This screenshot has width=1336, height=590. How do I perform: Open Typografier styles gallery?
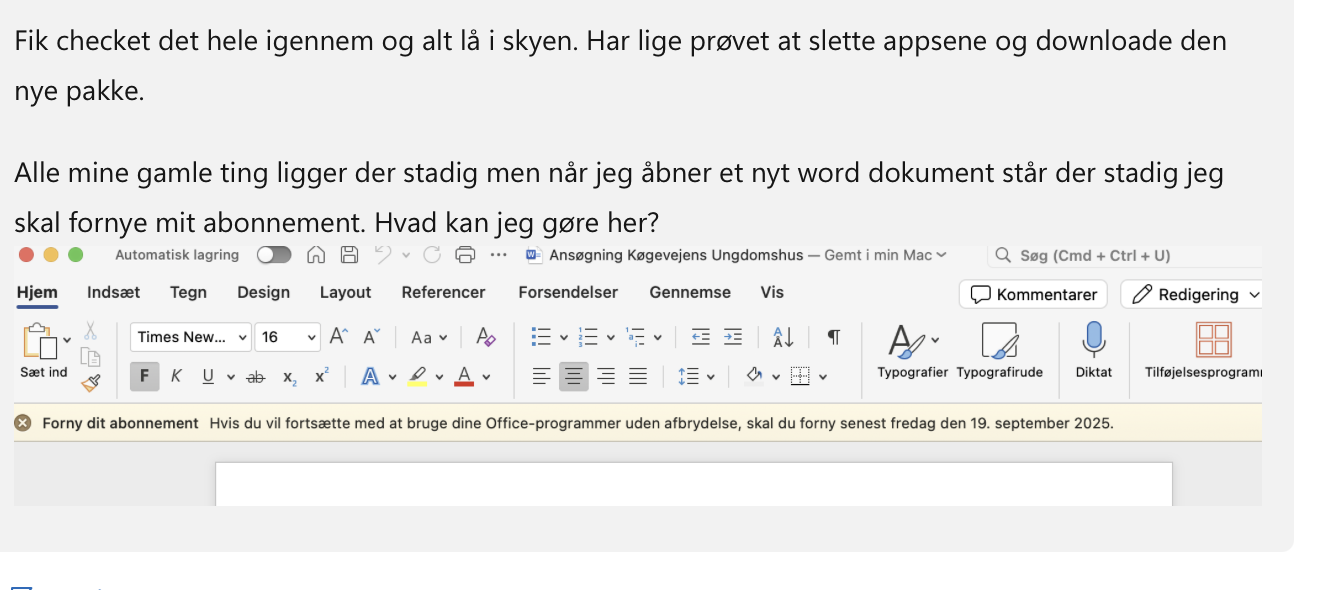click(x=913, y=351)
